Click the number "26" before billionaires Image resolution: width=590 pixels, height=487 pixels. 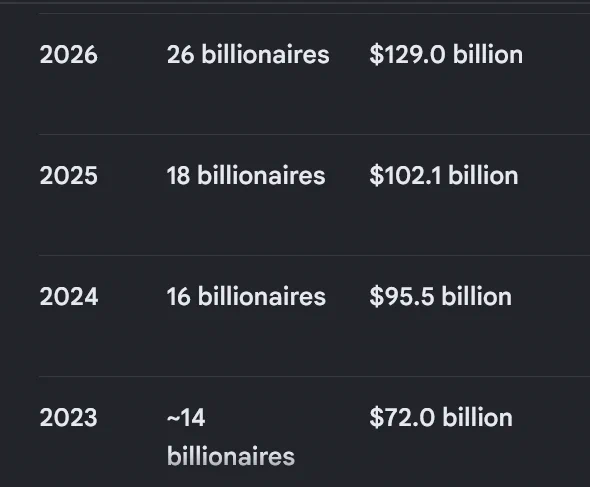pos(181,55)
